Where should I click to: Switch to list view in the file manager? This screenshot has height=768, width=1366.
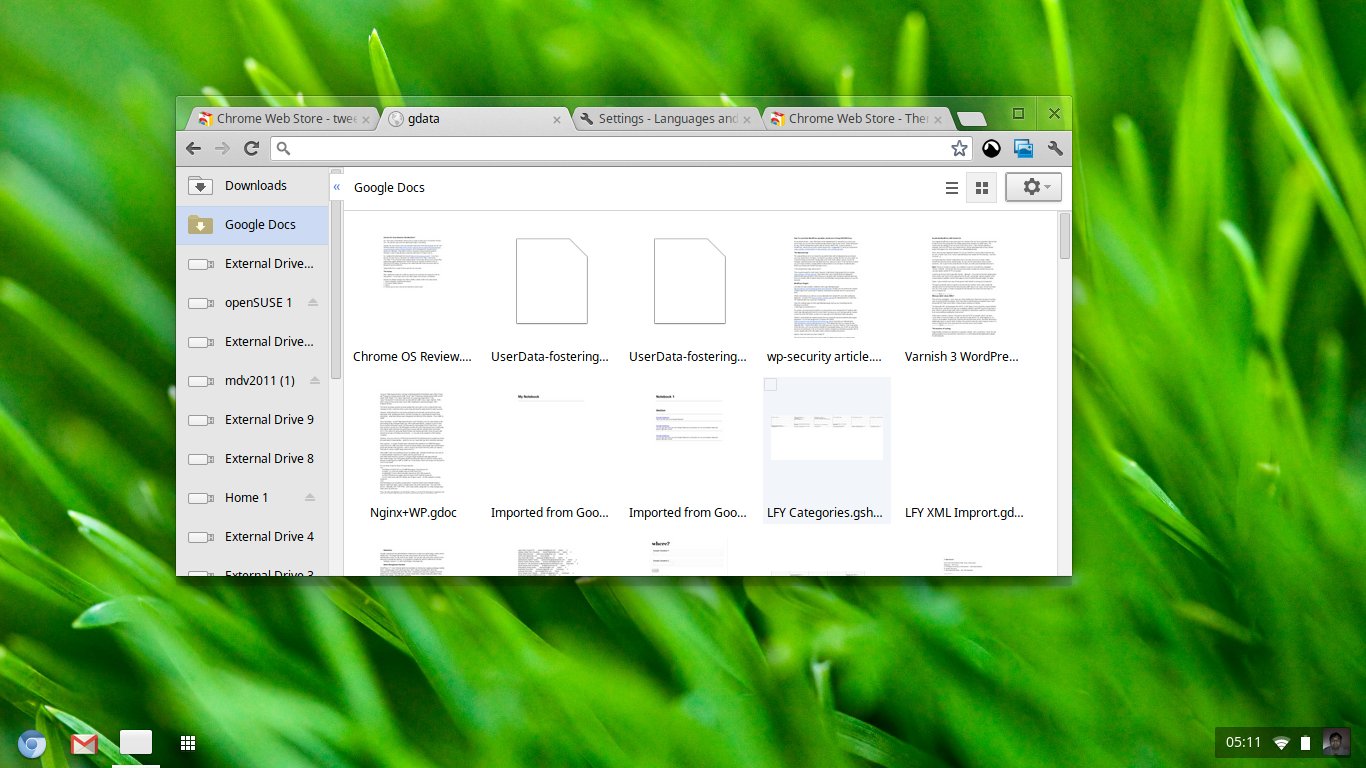952,188
